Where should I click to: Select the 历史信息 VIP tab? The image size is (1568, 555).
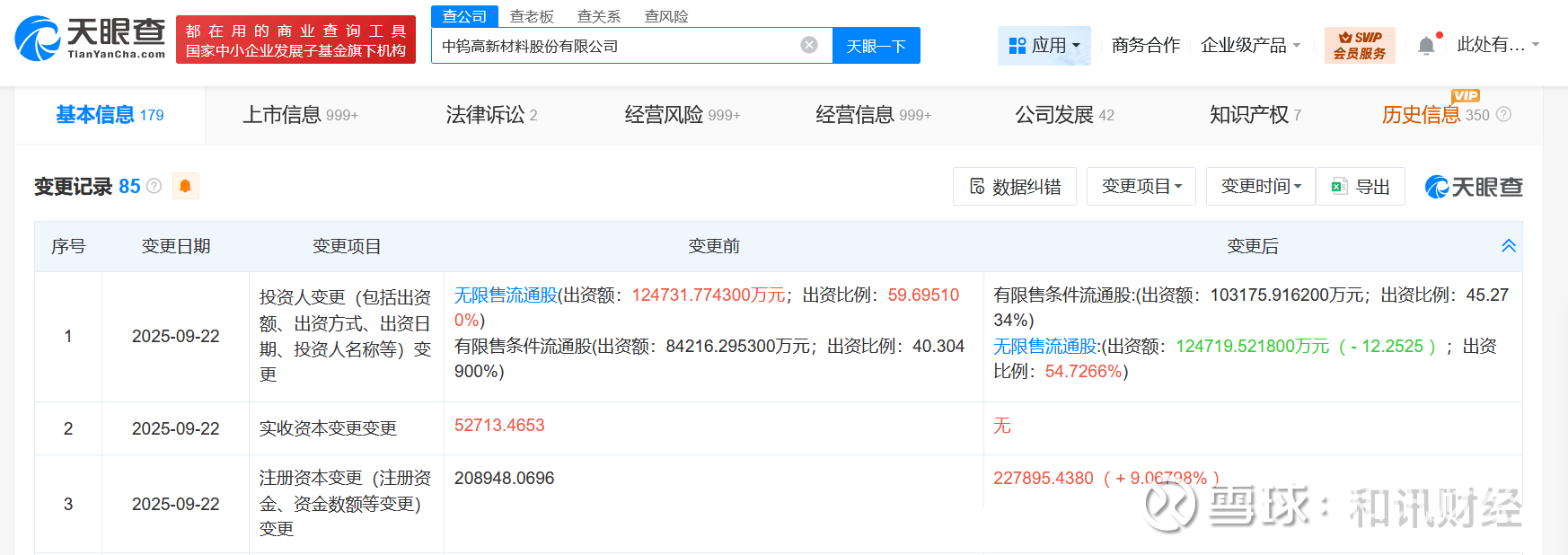[1435, 115]
